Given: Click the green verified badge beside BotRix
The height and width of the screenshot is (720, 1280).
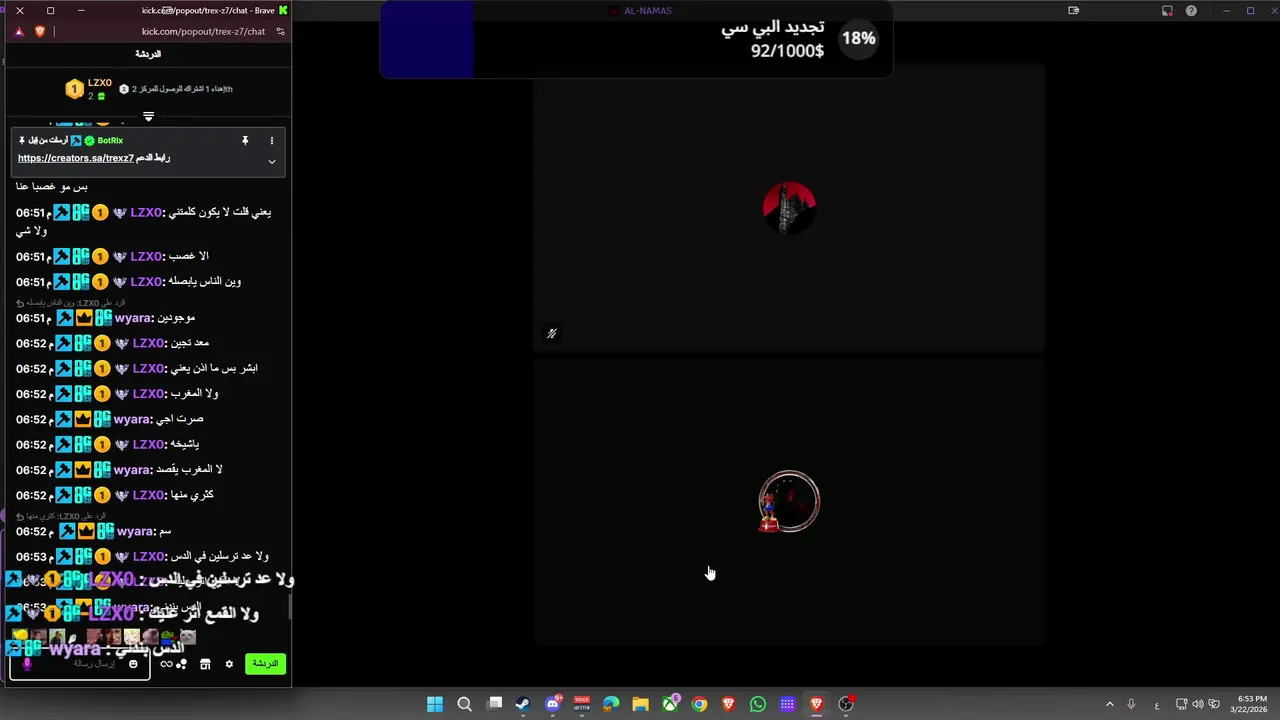Looking at the screenshot, I should click(89, 141).
